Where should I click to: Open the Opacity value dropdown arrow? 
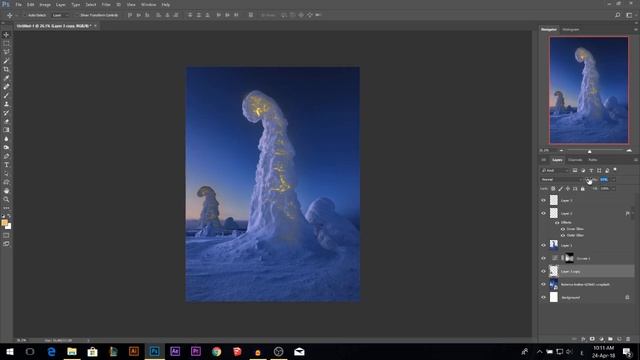click(x=613, y=180)
